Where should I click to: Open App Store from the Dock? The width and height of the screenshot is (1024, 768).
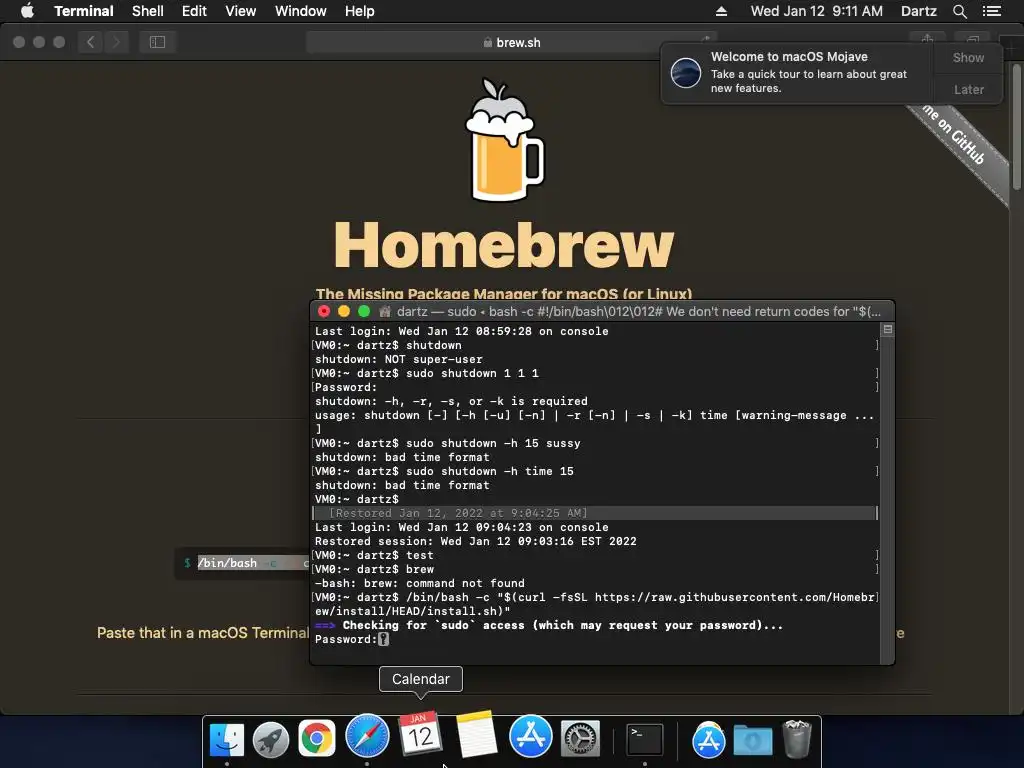point(530,736)
